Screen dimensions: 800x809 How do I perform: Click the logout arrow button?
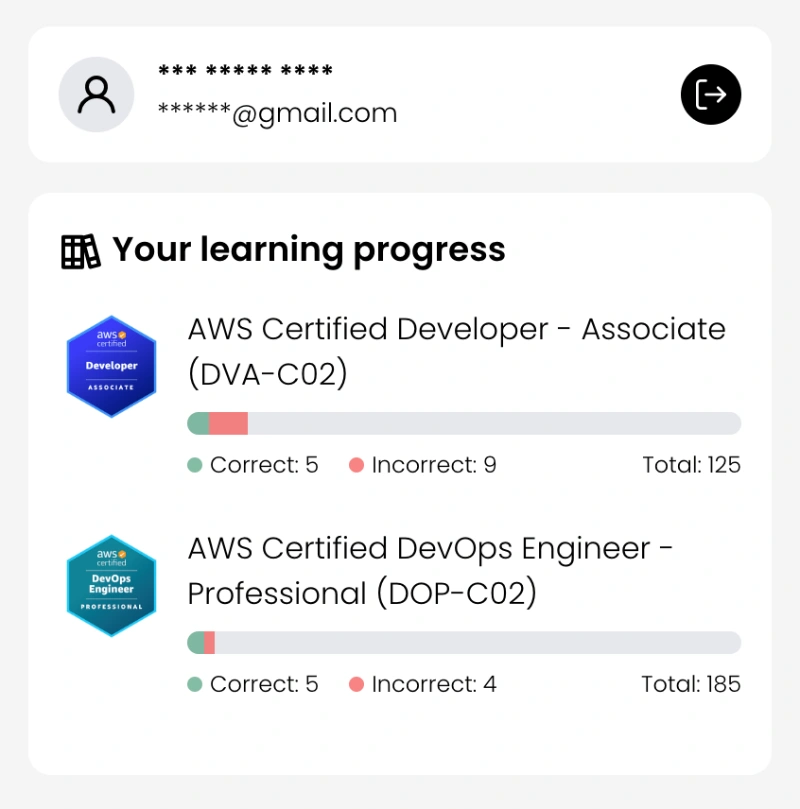pos(710,95)
